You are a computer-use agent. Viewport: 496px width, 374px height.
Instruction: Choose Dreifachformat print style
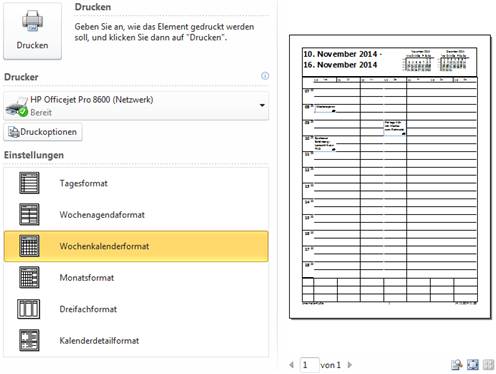point(136,309)
